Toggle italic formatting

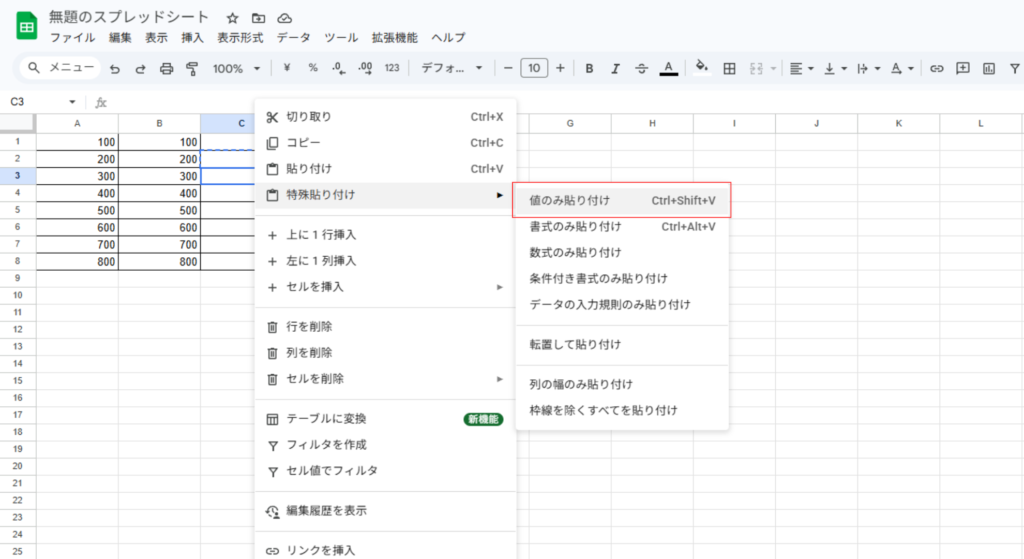[615, 69]
